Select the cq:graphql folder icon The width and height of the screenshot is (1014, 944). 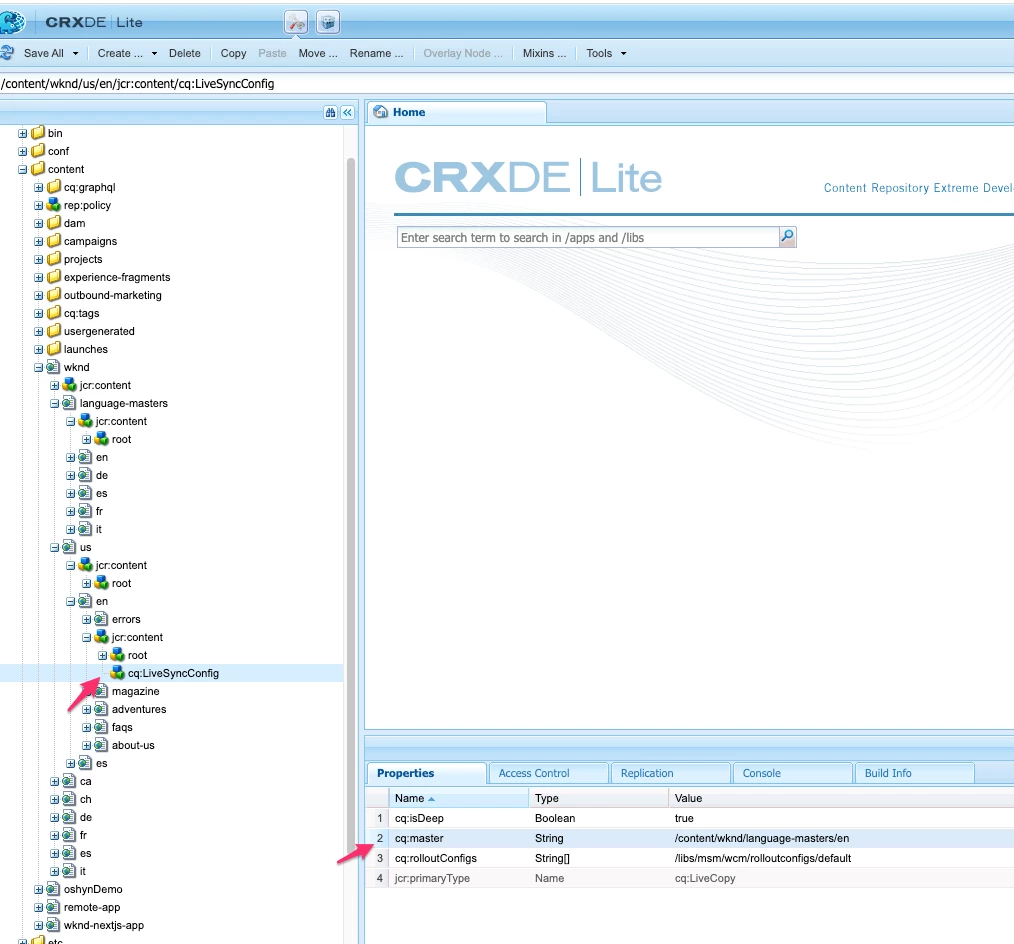pos(54,187)
